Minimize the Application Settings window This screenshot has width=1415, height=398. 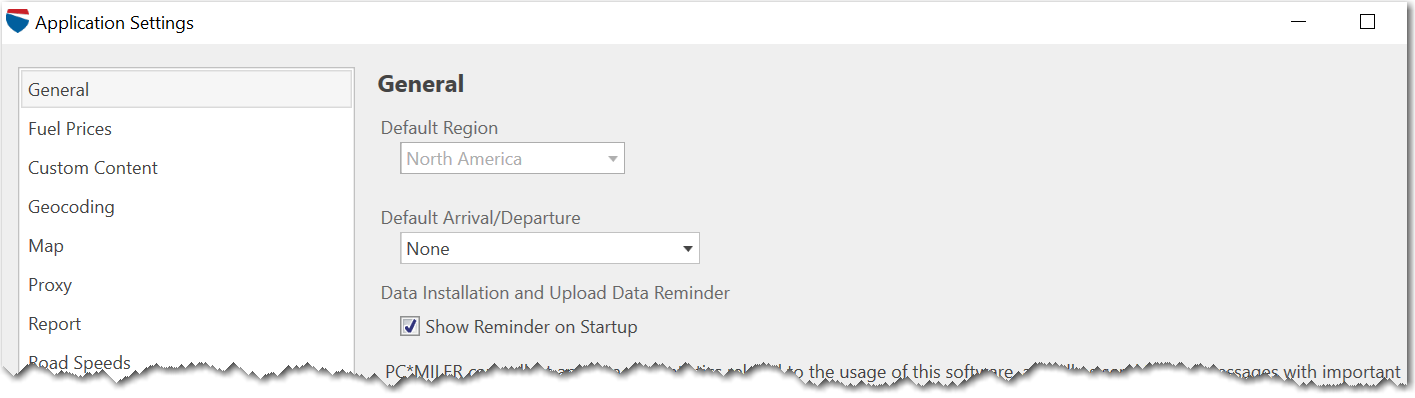(1298, 22)
